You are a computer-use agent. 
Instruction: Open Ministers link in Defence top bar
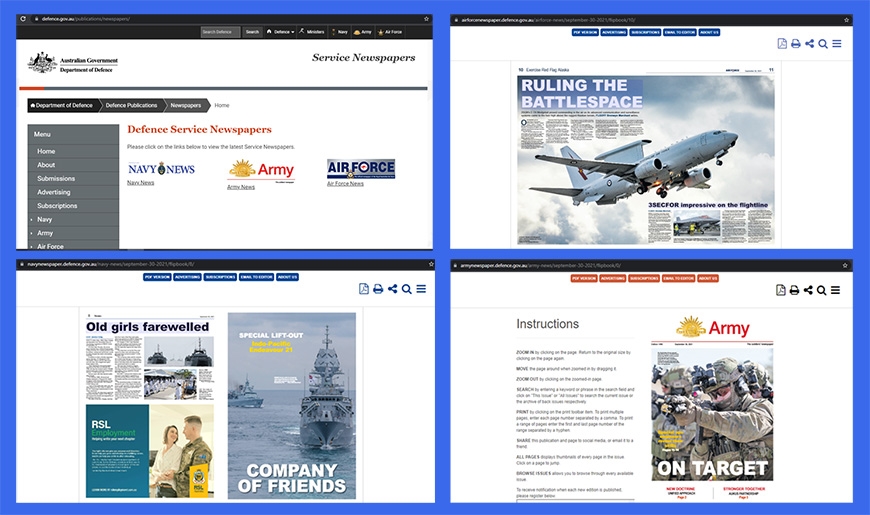pos(312,32)
